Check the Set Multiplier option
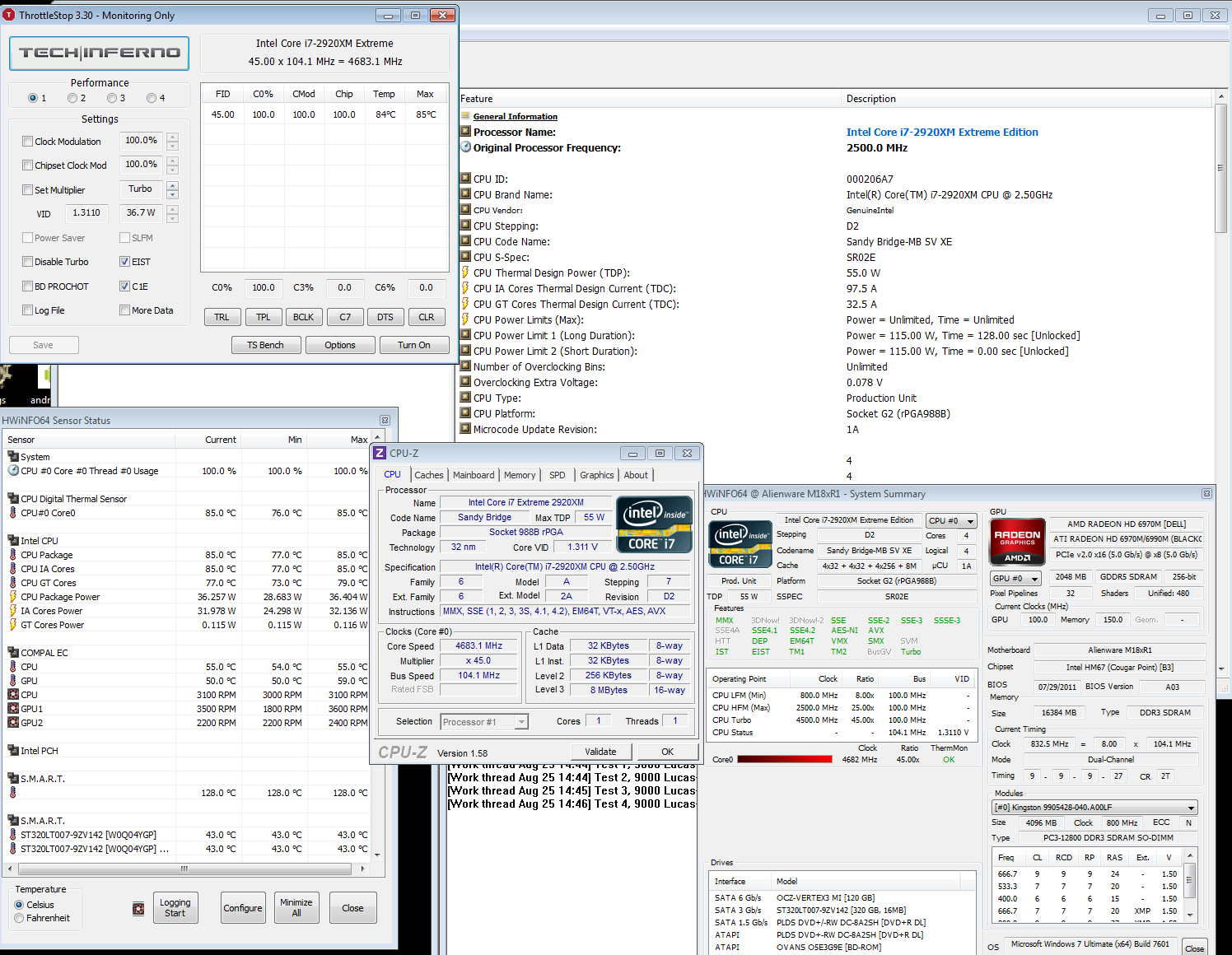The width and height of the screenshot is (1232, 955). [x=28, y=190]
